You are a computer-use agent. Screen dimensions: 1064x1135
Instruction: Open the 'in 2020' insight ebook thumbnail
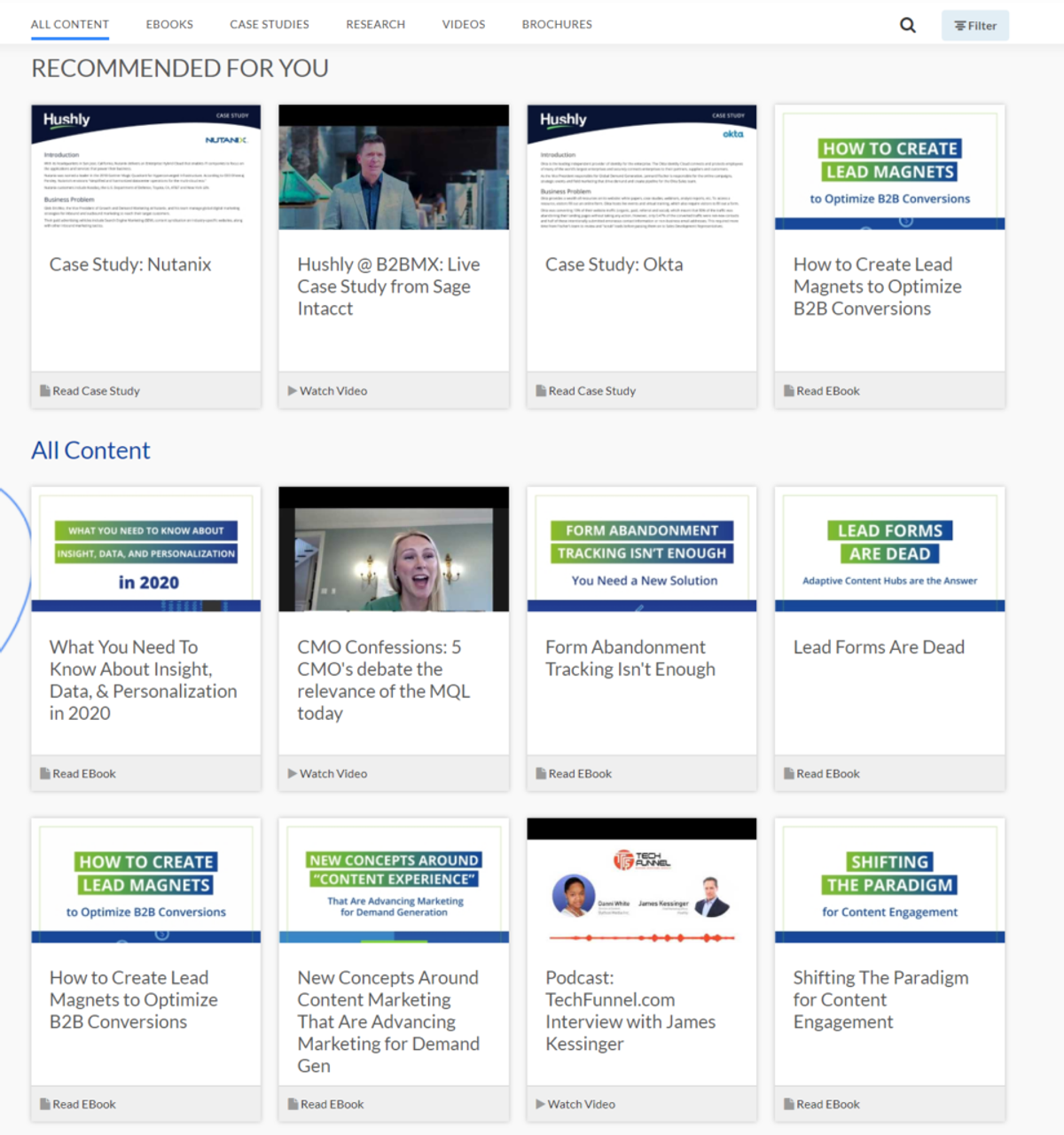[146, 549]
